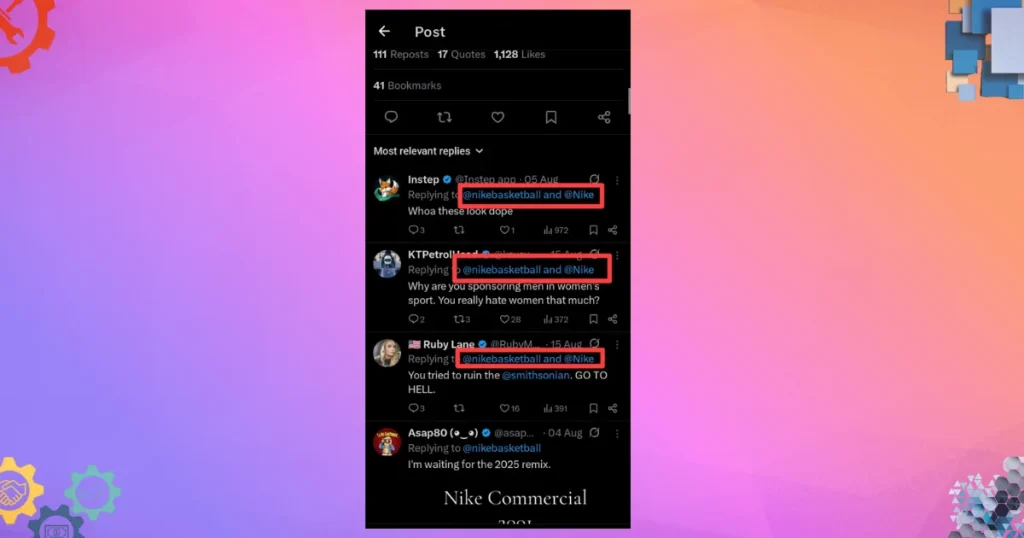Repost the main post using repost icon
This screenshot has width=1024, height=538.
click(444, 117)
